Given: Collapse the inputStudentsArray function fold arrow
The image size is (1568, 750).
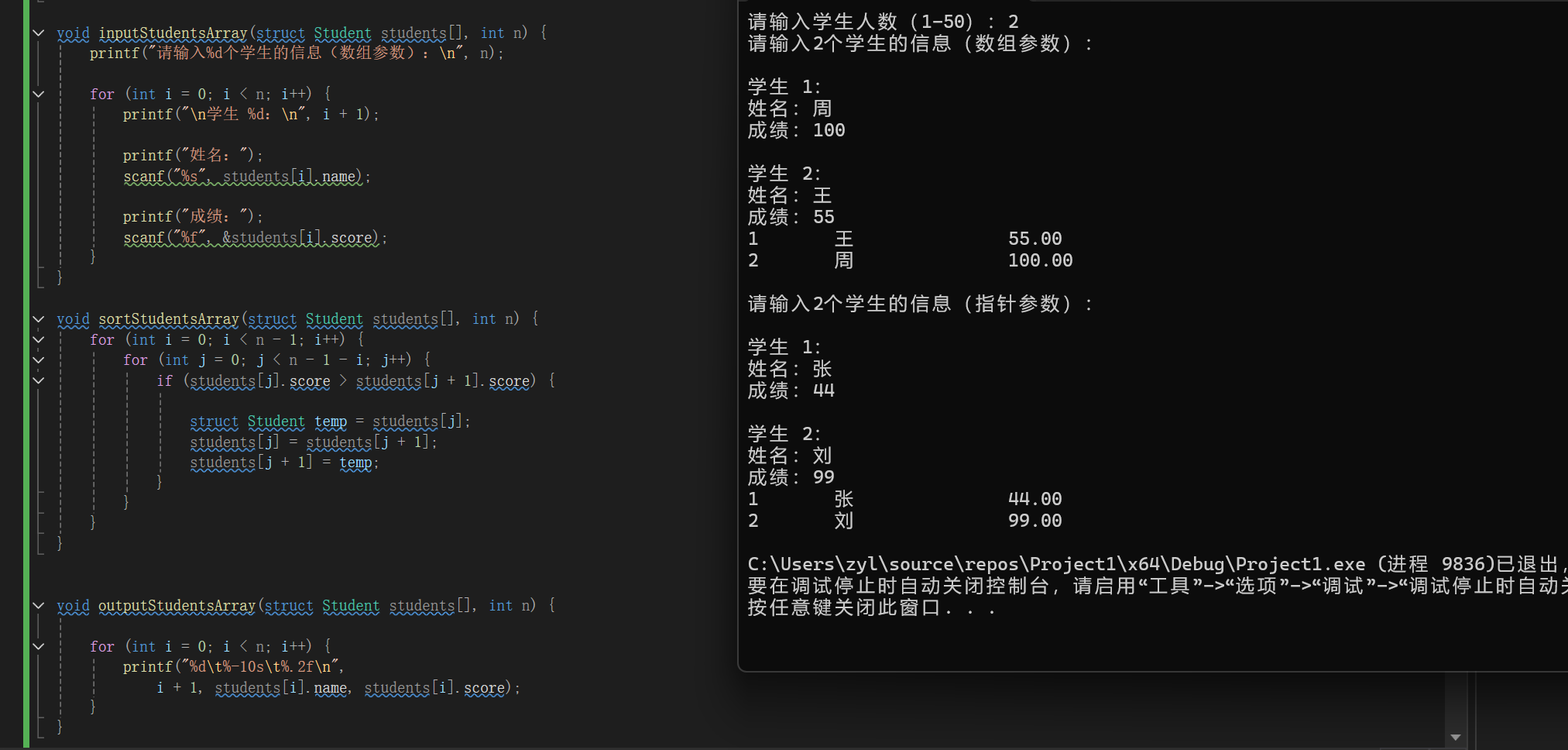Looking at the screenshot, I should click(x=38, y=33).
